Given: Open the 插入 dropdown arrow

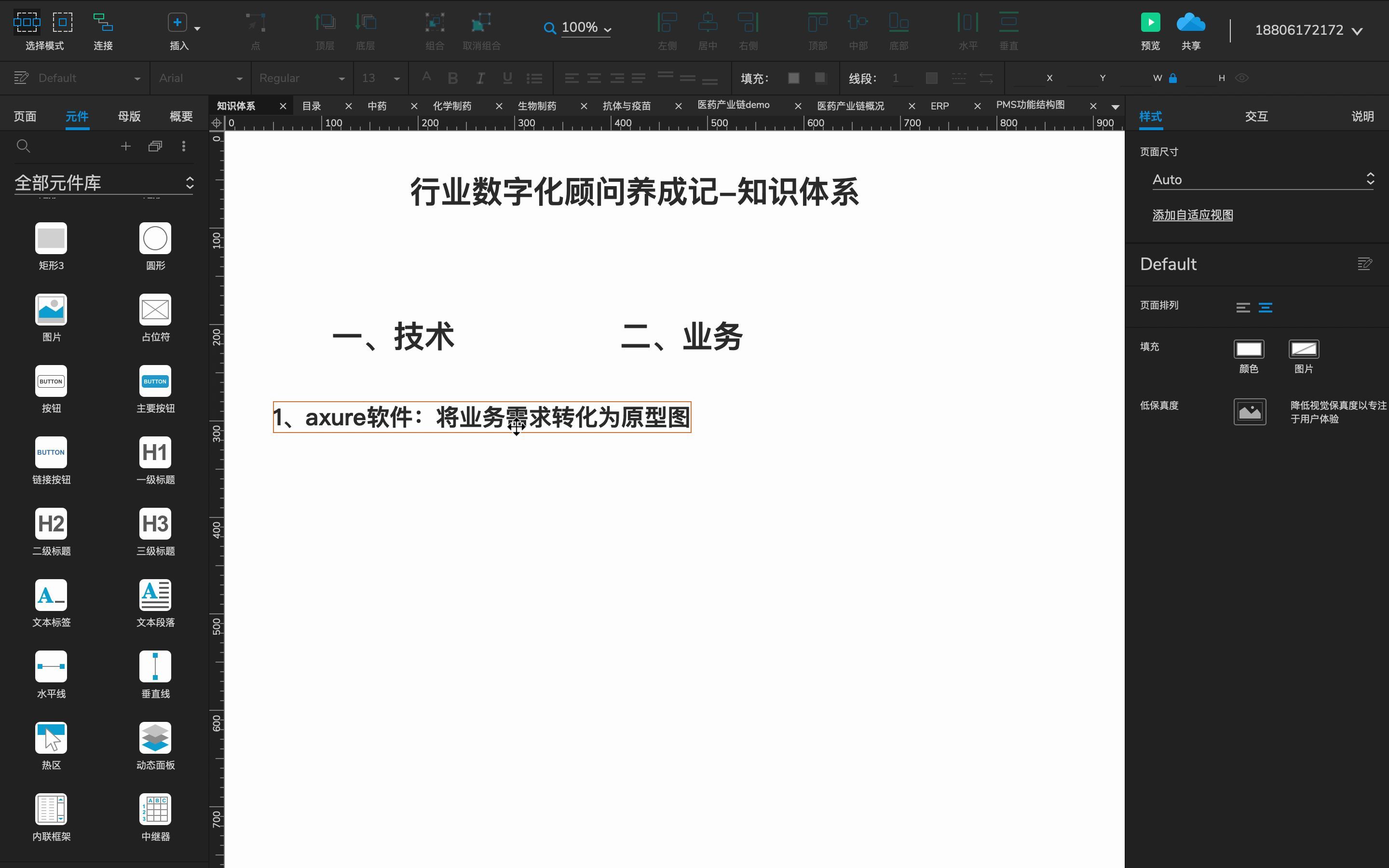Looking at the screenshot, I should coord(197,28).
